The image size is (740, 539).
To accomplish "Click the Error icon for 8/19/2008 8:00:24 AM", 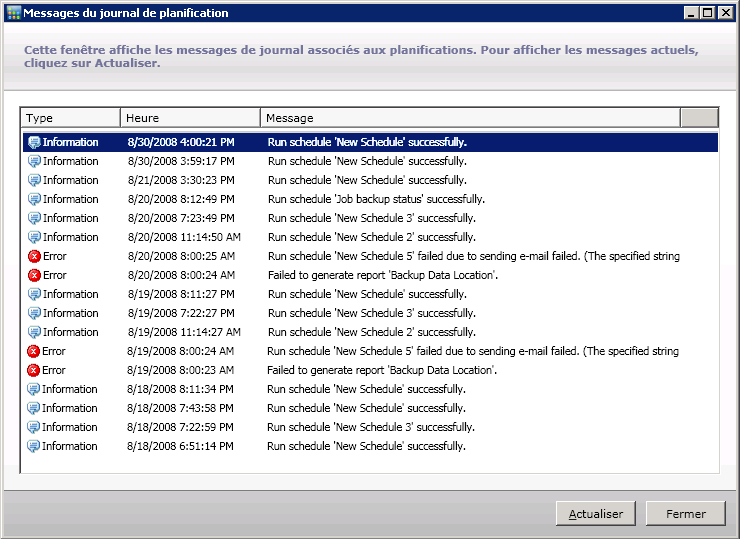I will coord(34,351).
